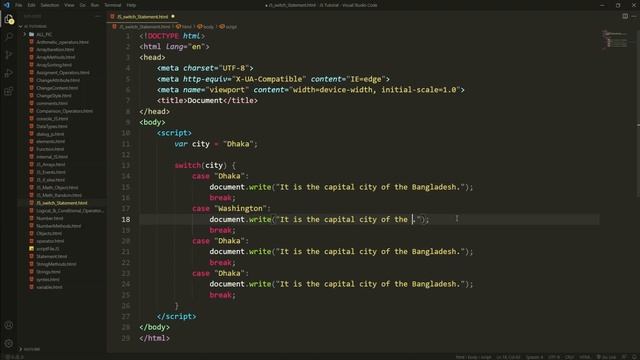Open Function.html in explorer

click(x=50, y=149)
